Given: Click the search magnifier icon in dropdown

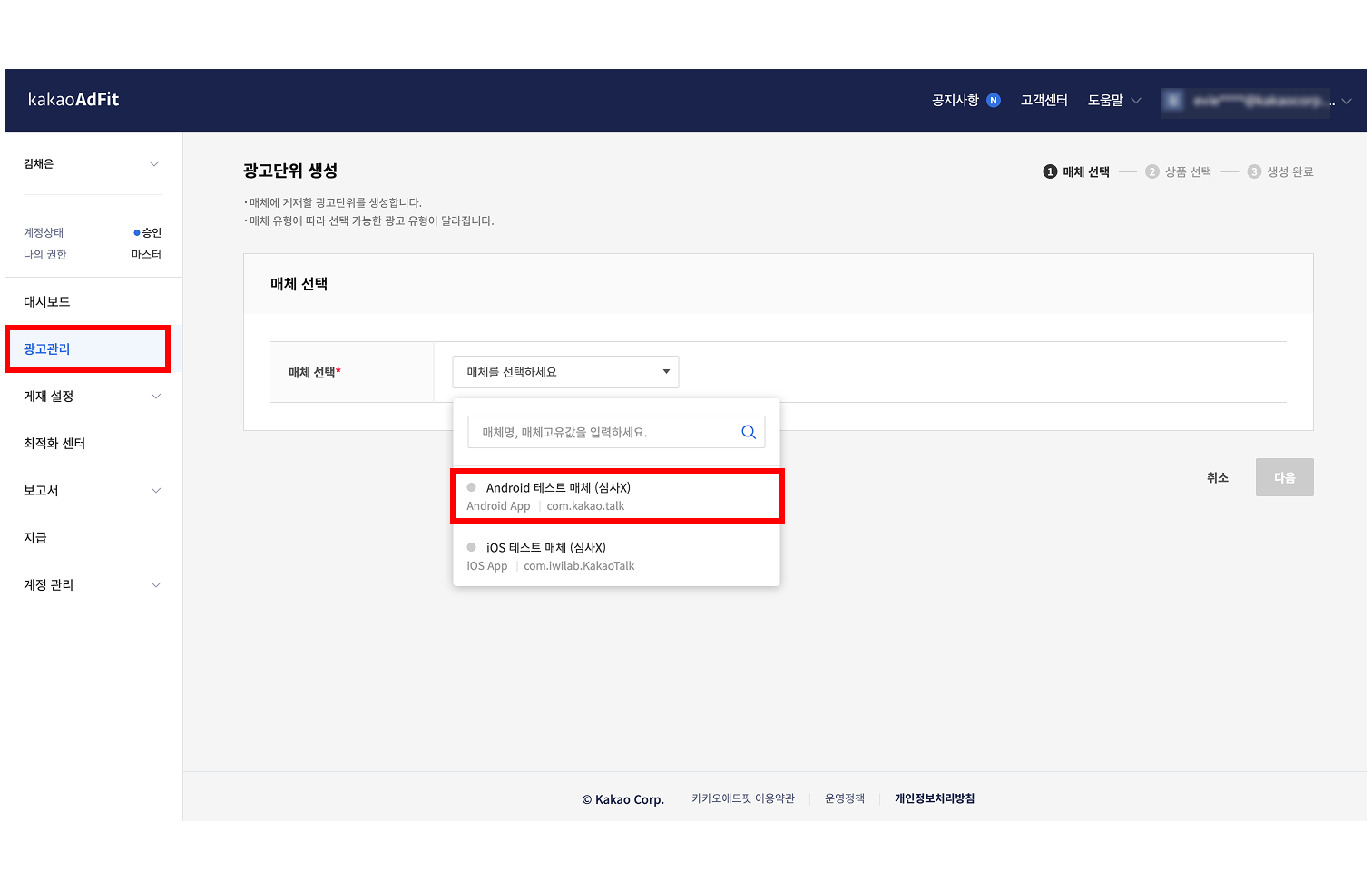Looking at the screenshot, I should [749, 432].
